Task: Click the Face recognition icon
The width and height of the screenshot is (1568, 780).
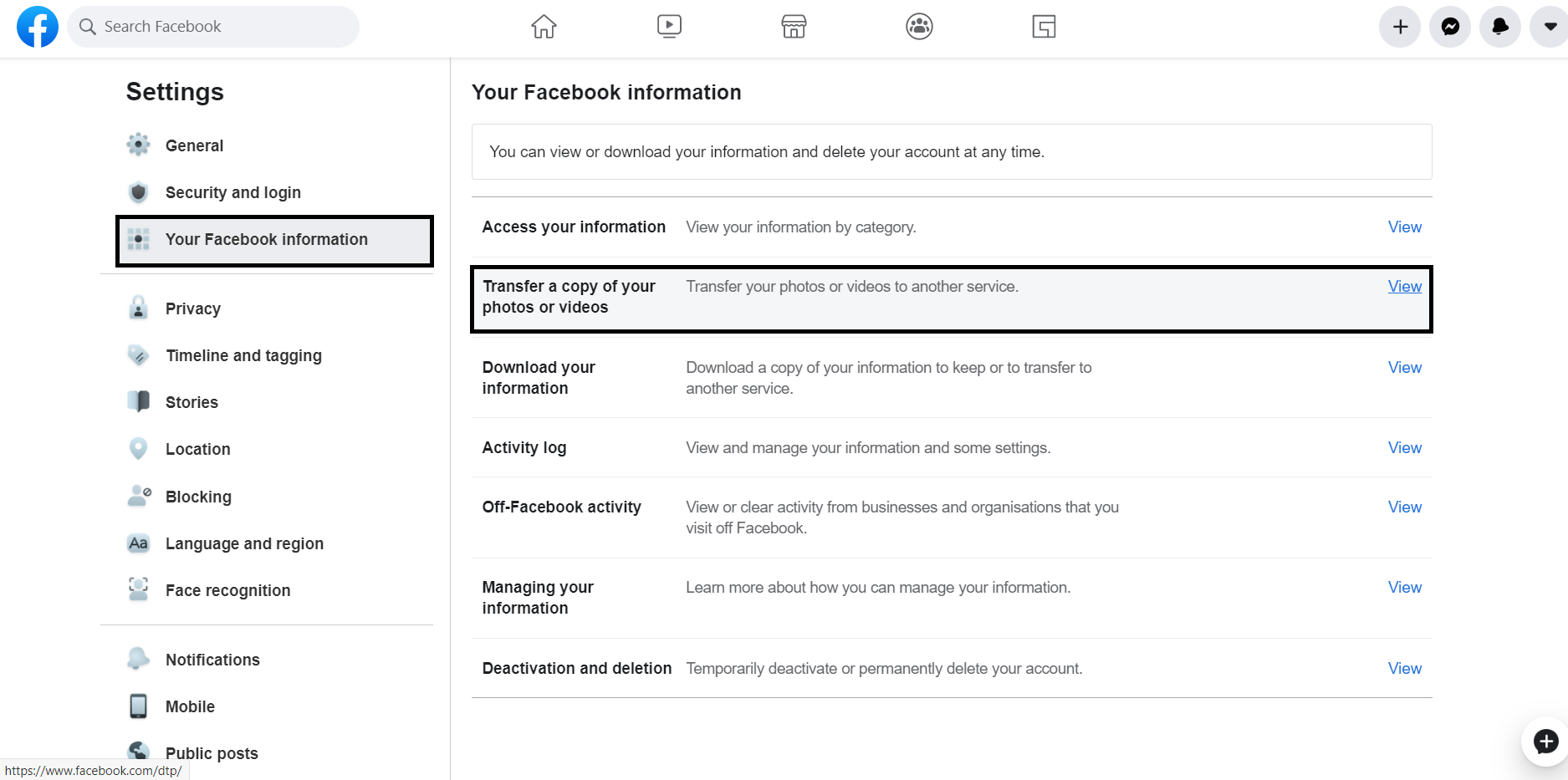Action: (139, 589)
